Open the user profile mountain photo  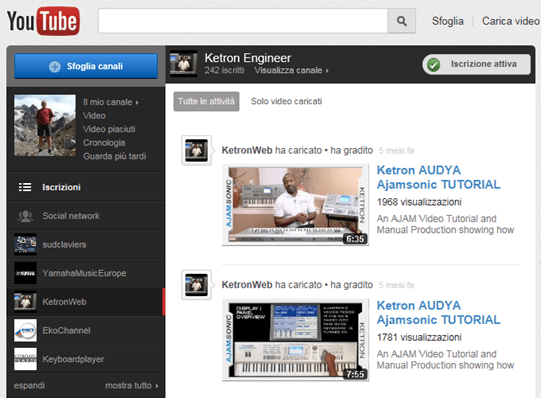coord(45,126)
